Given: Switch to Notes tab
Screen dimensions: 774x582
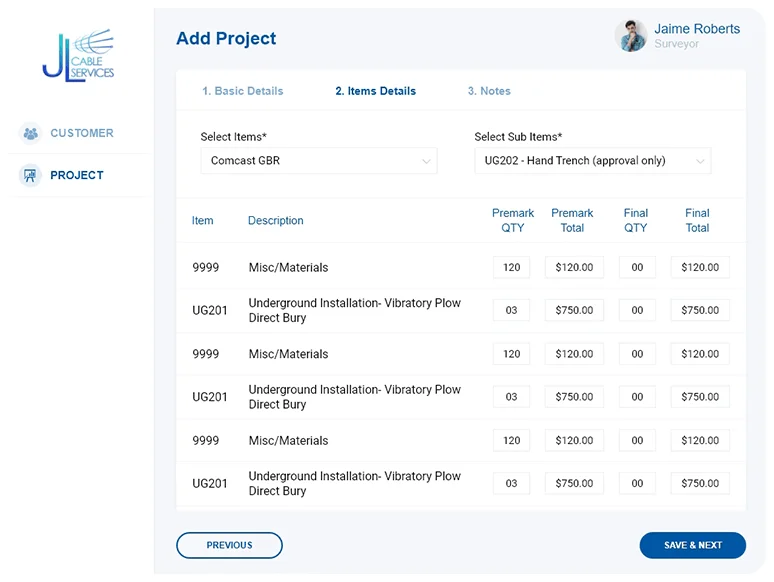Looking at the screenshot, I should (489, 91).
